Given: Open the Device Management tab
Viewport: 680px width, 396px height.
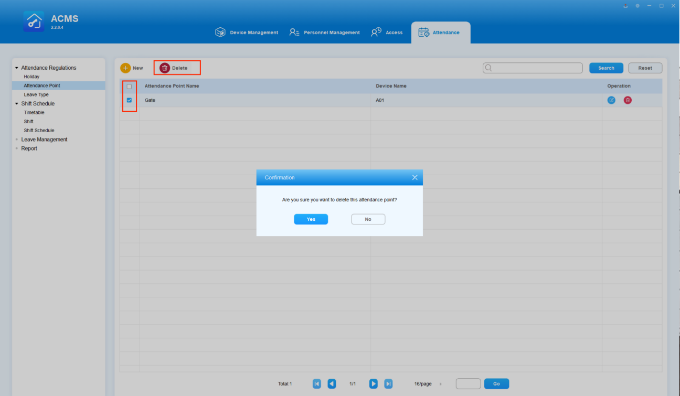Looking at the screenshot, I should click(x=246, y=33).
